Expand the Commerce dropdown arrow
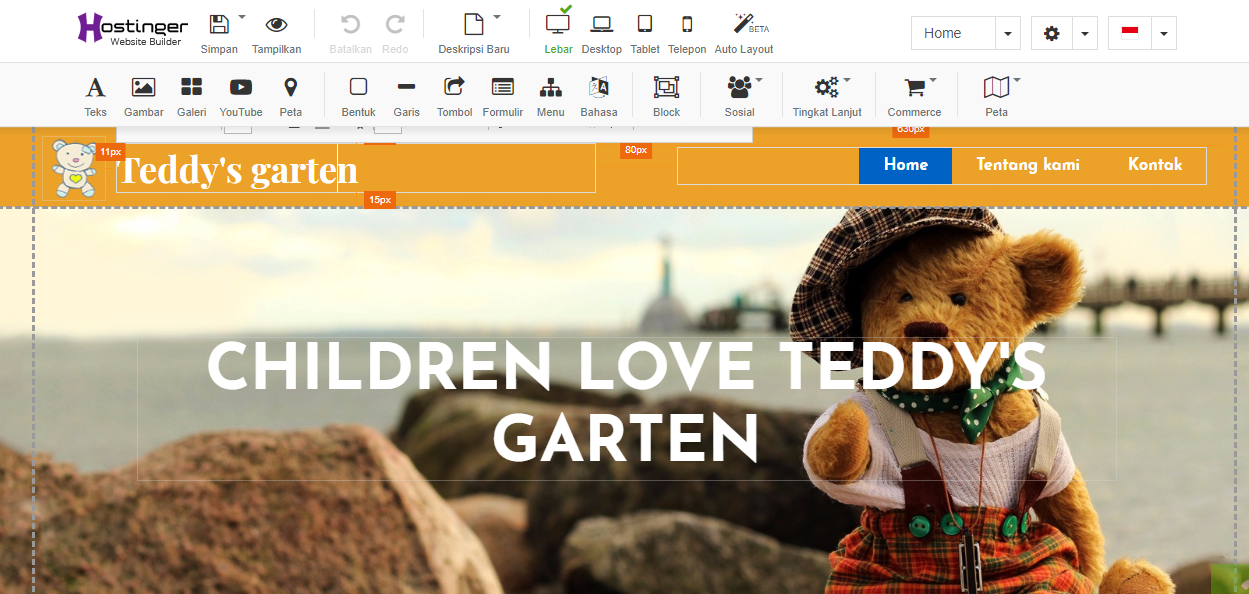Viewport: 1249px width, 594px height. pos(933,79)
